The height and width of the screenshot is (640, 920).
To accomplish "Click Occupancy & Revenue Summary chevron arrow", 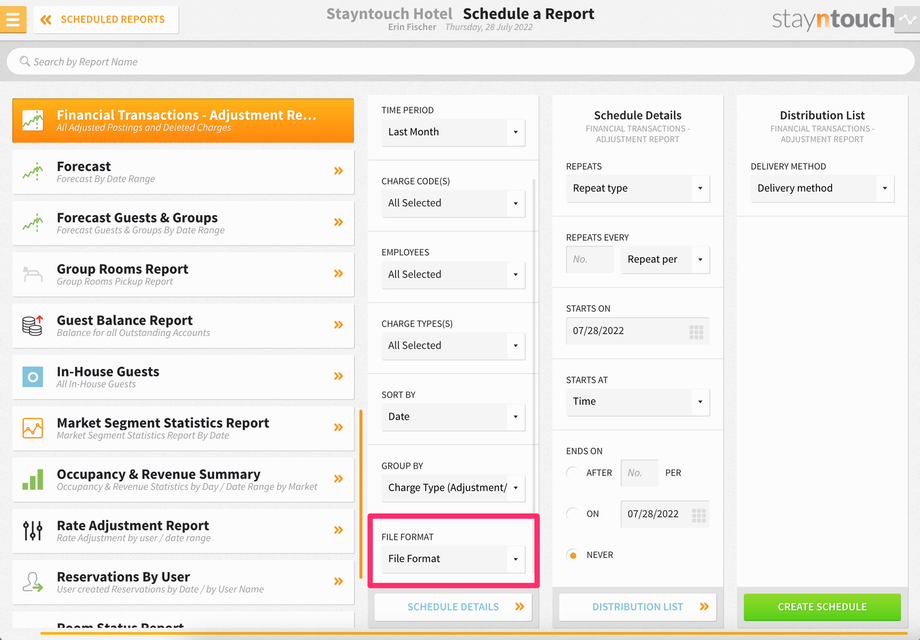I will click(339, 479).
